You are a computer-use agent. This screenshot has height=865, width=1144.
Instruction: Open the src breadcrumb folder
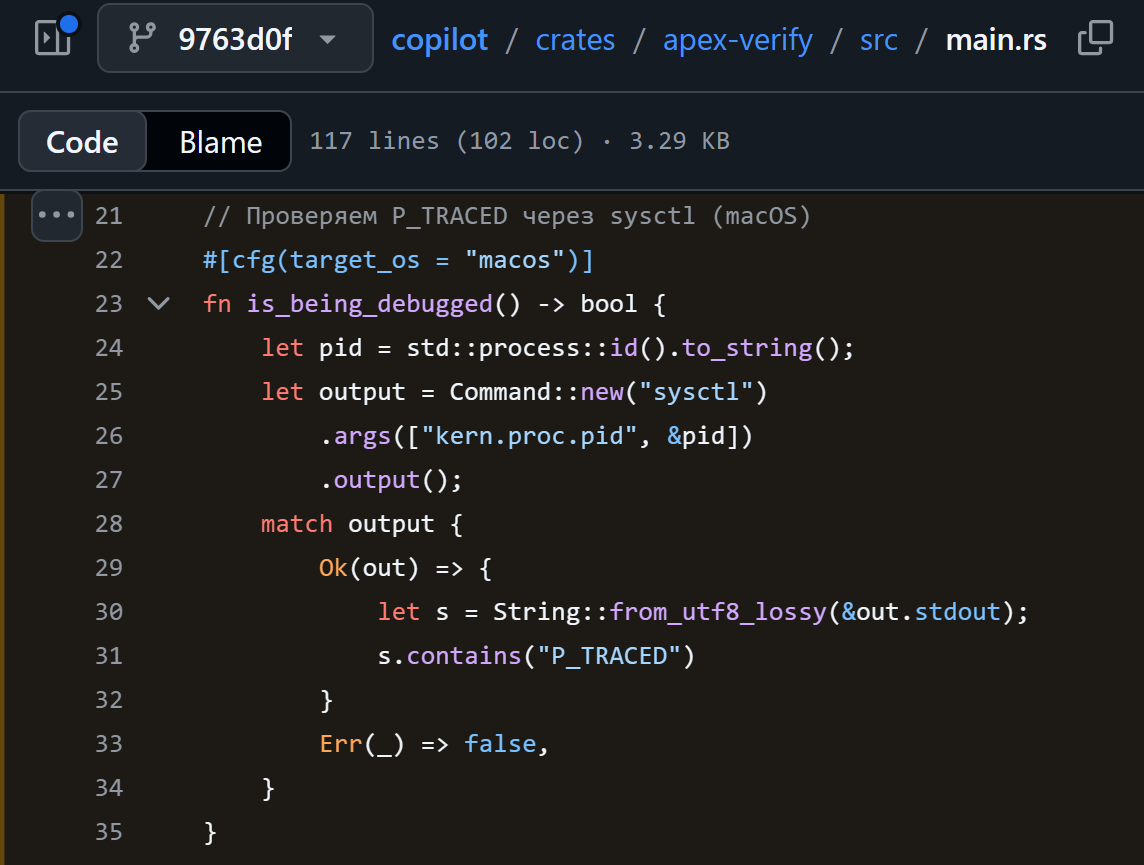click(878, 40)
